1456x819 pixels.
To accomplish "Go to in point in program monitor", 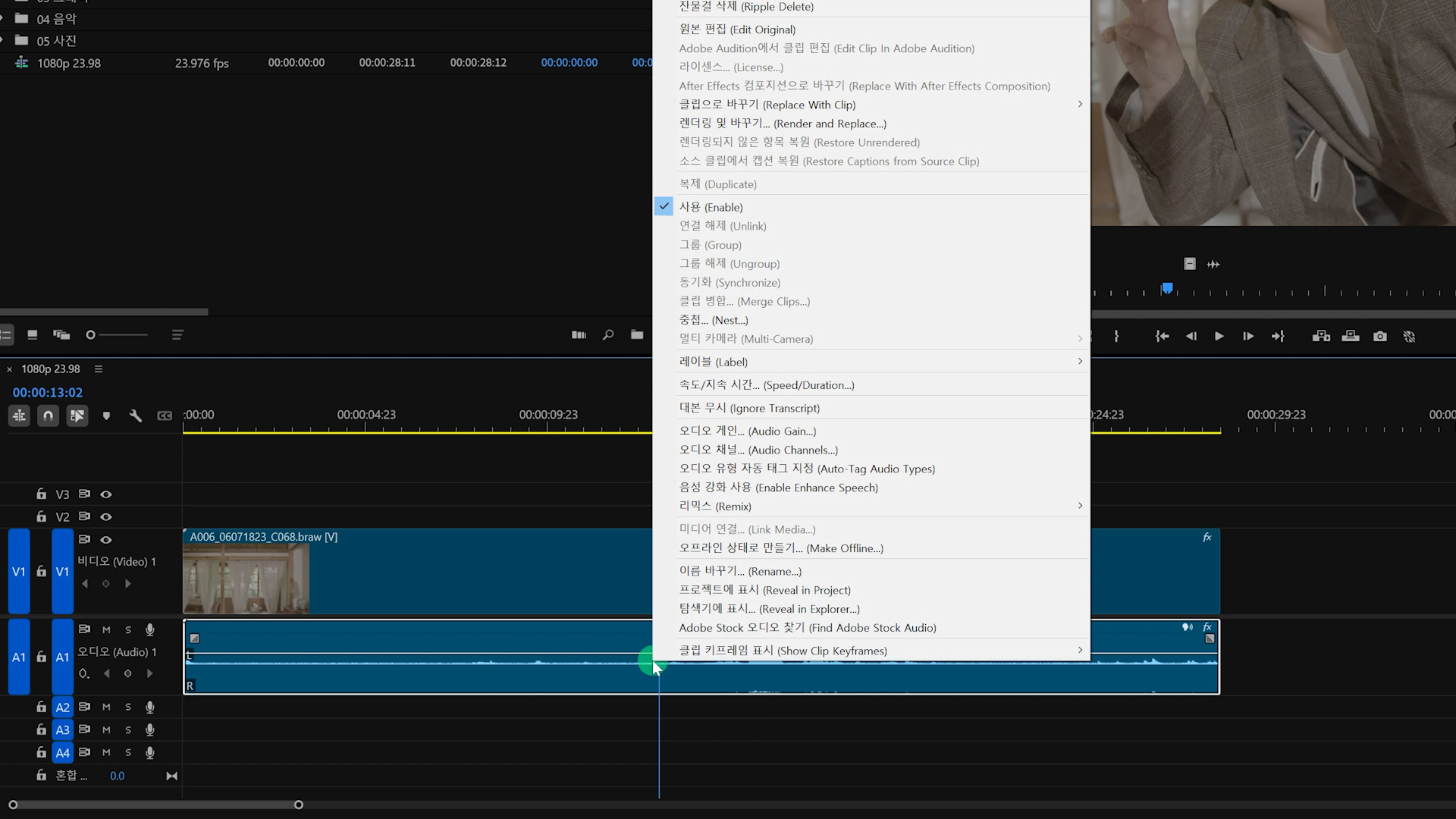I will 1162,336.
